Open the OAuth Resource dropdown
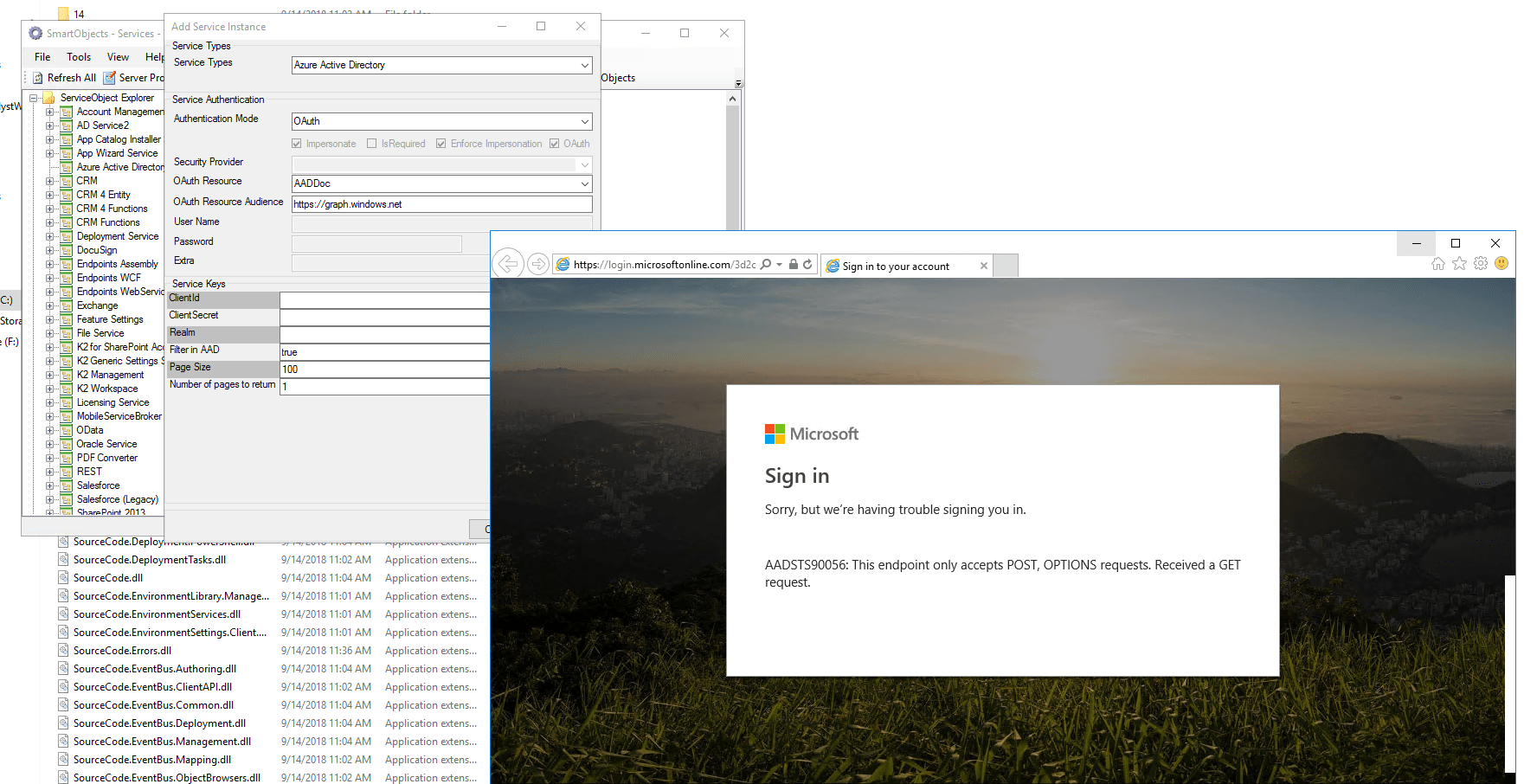 tap(585, 183)
